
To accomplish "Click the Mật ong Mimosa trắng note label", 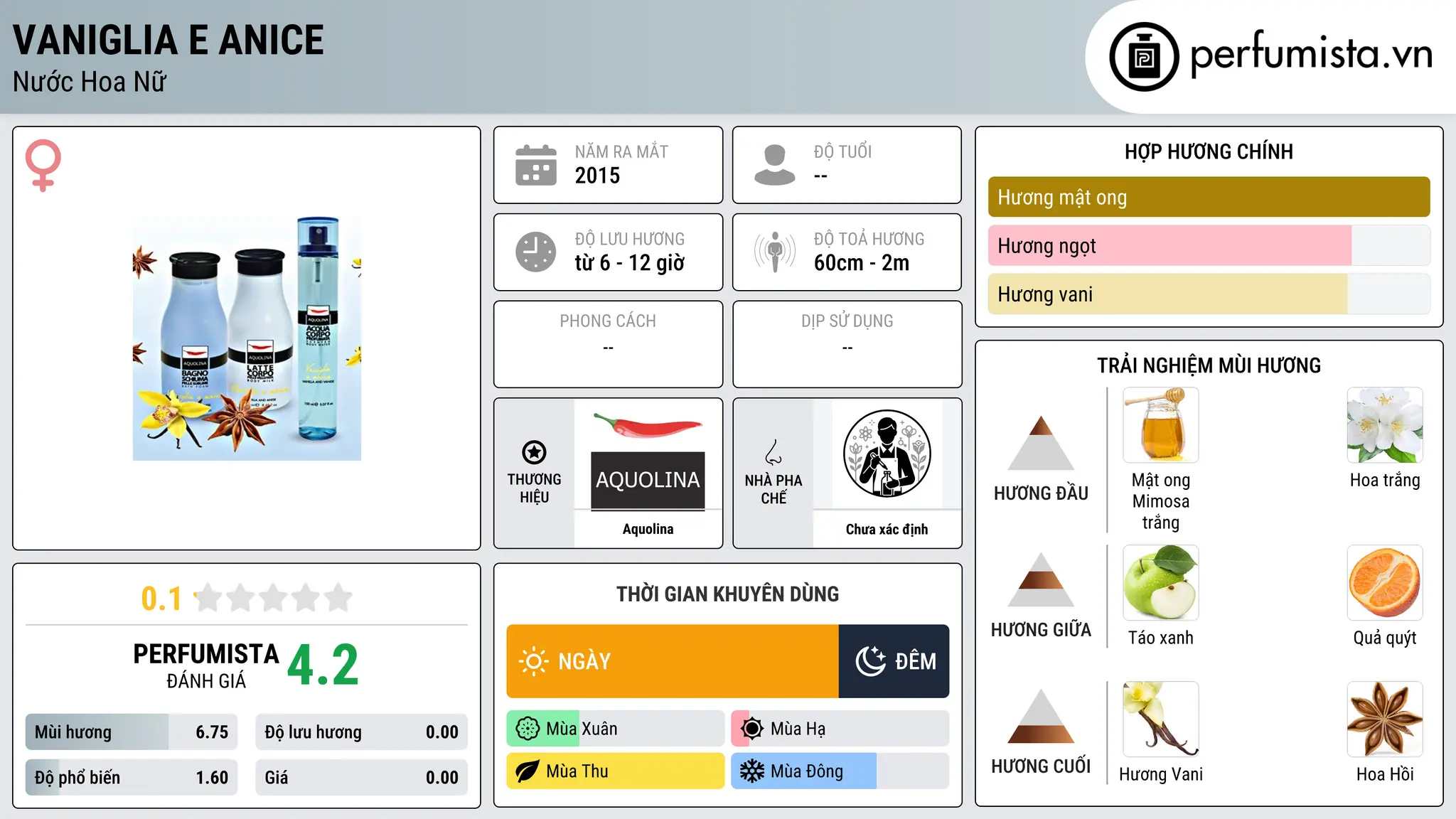I will [x=1161, y=501].
